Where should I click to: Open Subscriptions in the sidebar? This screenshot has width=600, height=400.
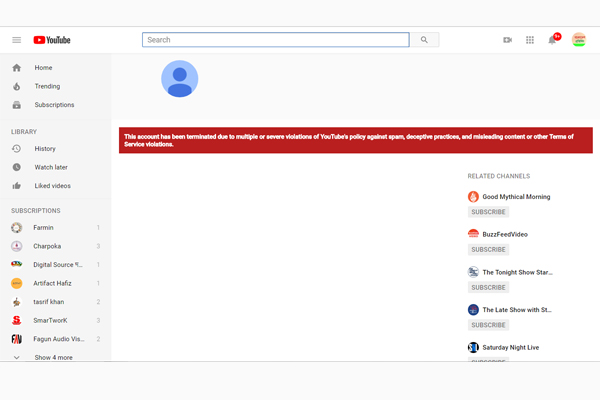click(54, 105)
